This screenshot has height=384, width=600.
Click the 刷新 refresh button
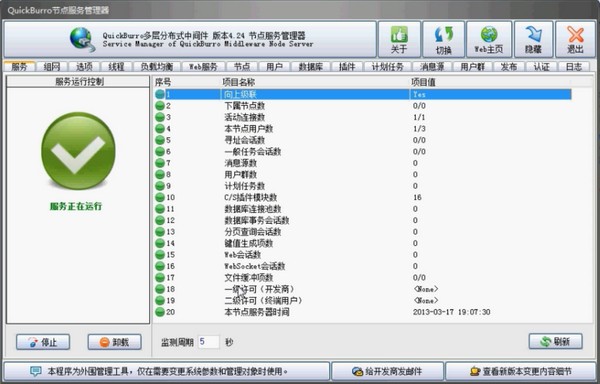click(x=556, y=342)
